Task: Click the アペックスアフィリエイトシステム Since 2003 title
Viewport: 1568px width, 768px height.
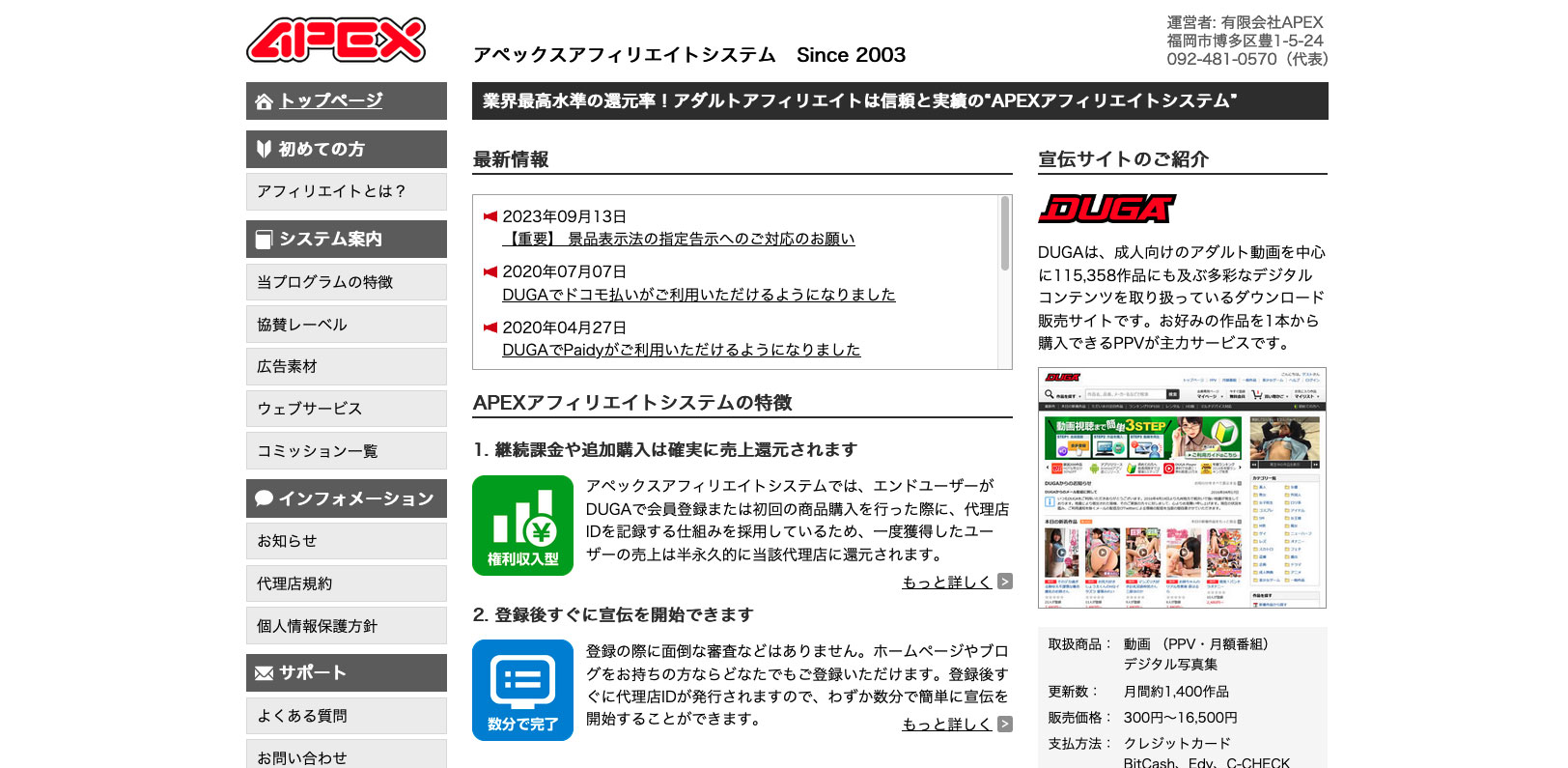Action: click(x=689, y=55)
